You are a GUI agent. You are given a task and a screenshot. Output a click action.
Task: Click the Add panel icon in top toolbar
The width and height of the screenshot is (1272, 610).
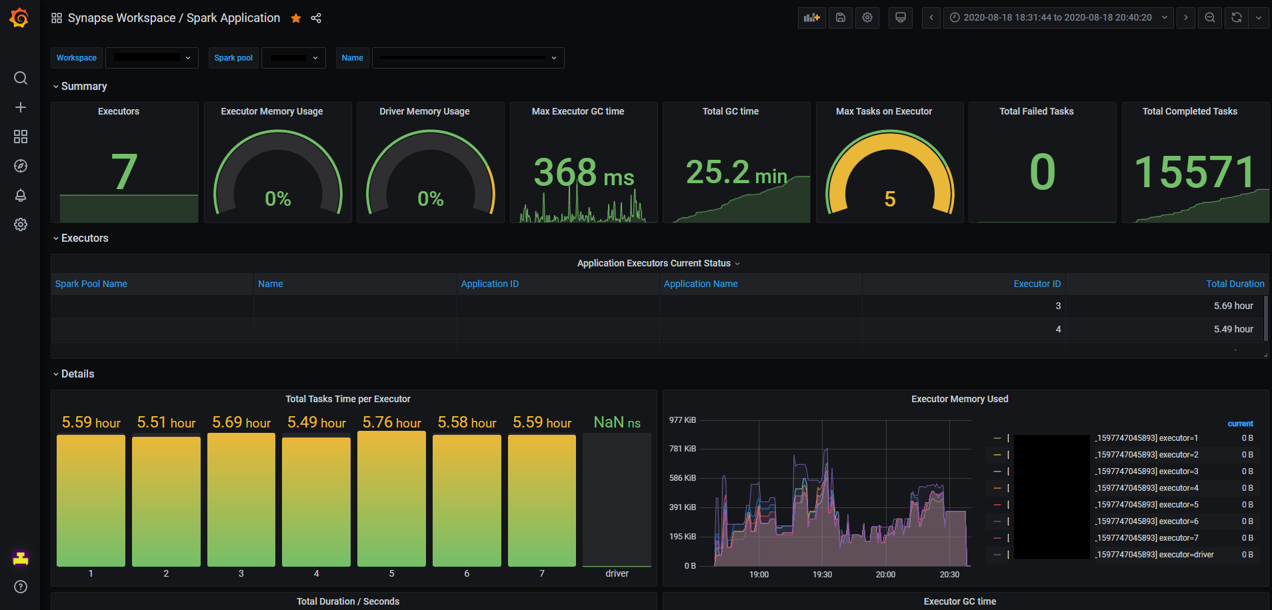click(x=812, y=17)
